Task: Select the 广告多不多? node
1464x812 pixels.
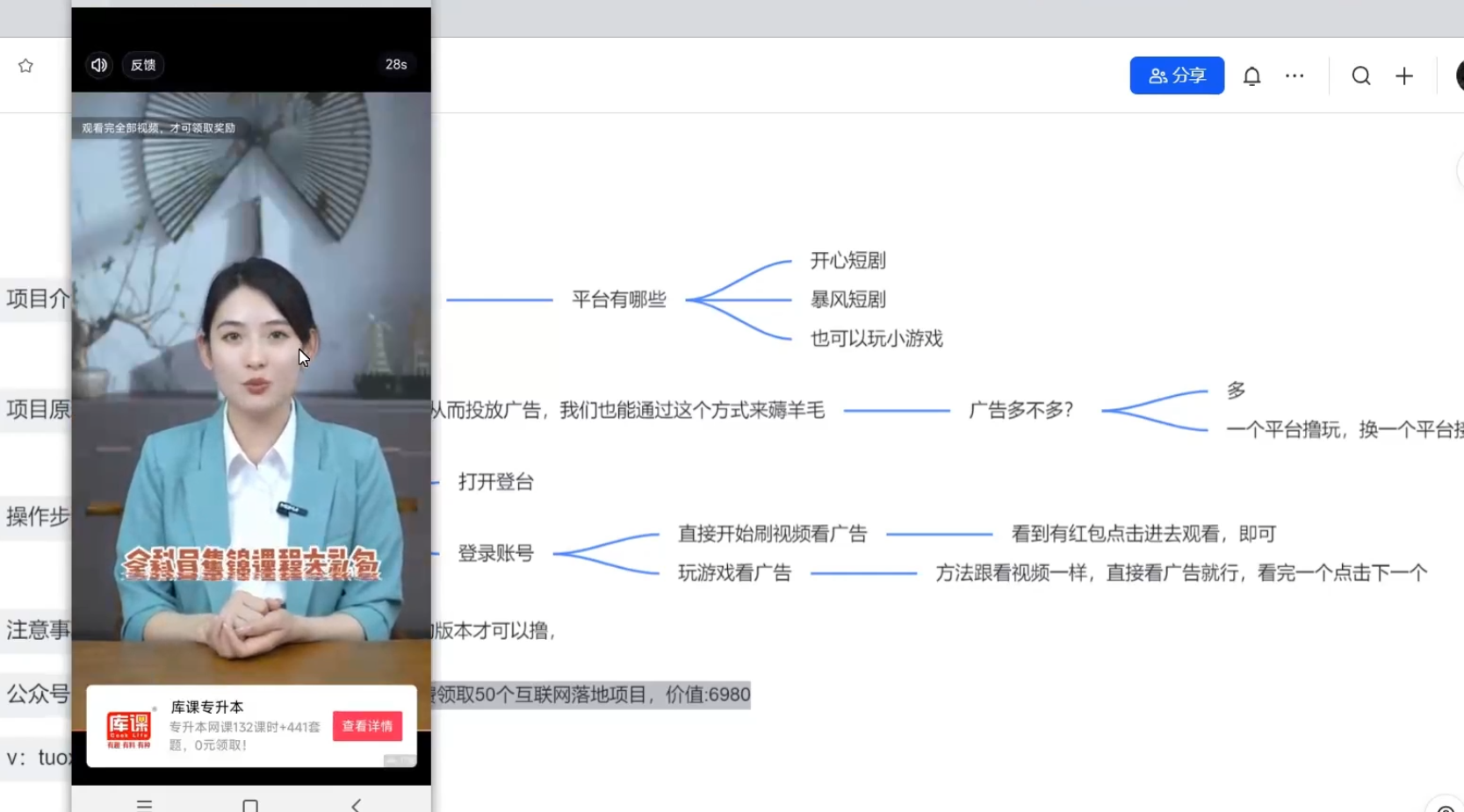Action: 1020,410
